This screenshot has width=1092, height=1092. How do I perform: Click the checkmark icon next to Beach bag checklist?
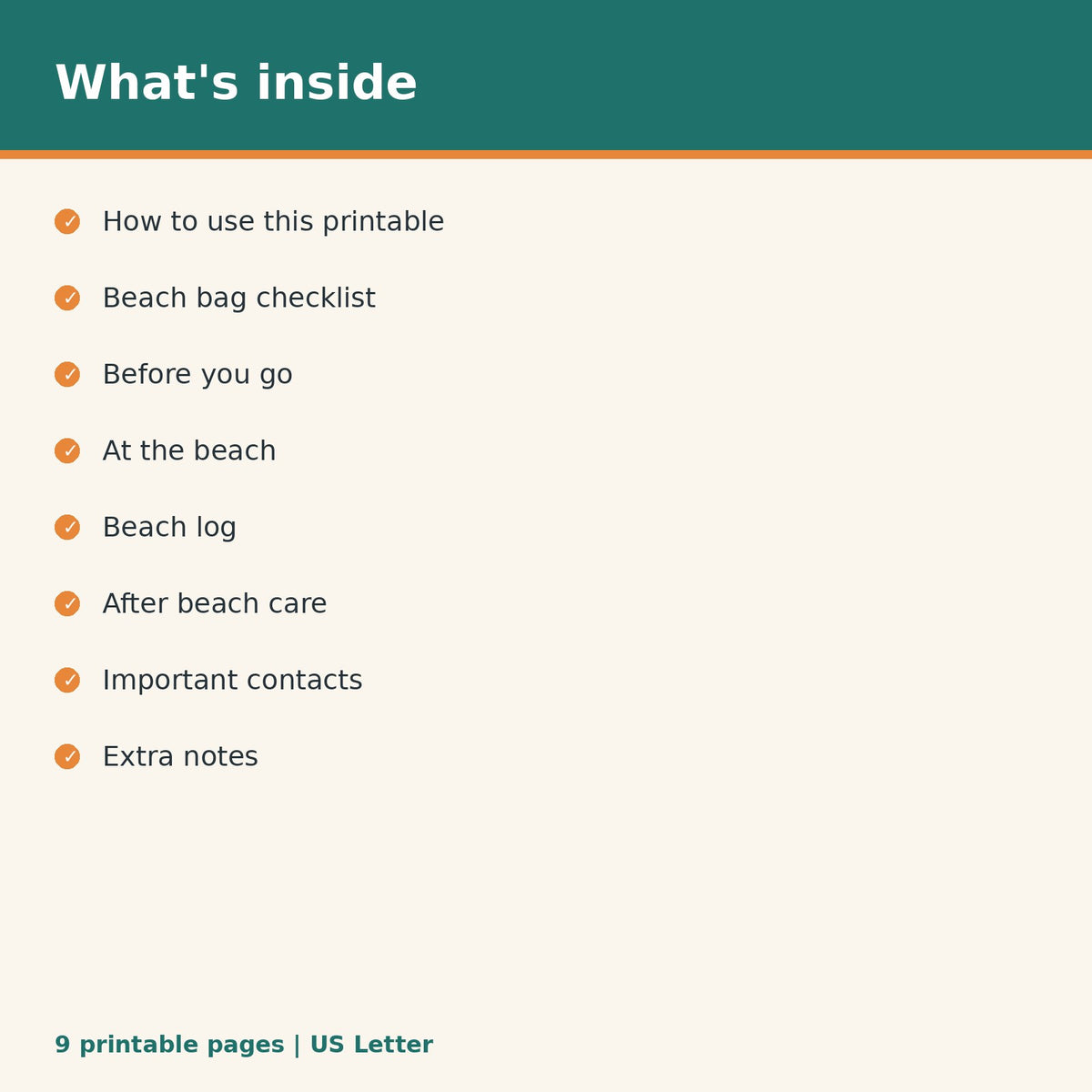67,298
